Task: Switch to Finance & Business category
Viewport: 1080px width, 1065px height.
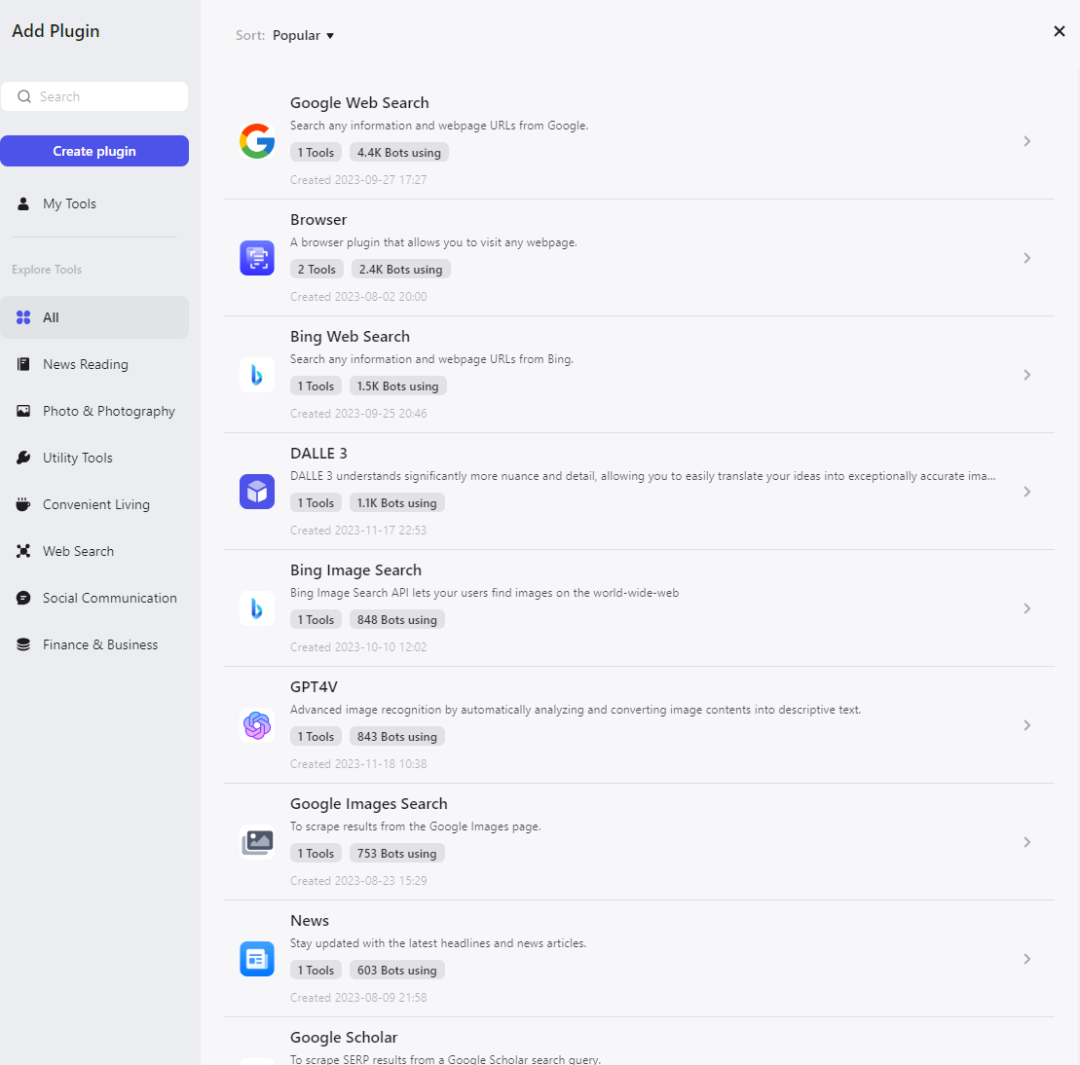Action: [100, 645]
